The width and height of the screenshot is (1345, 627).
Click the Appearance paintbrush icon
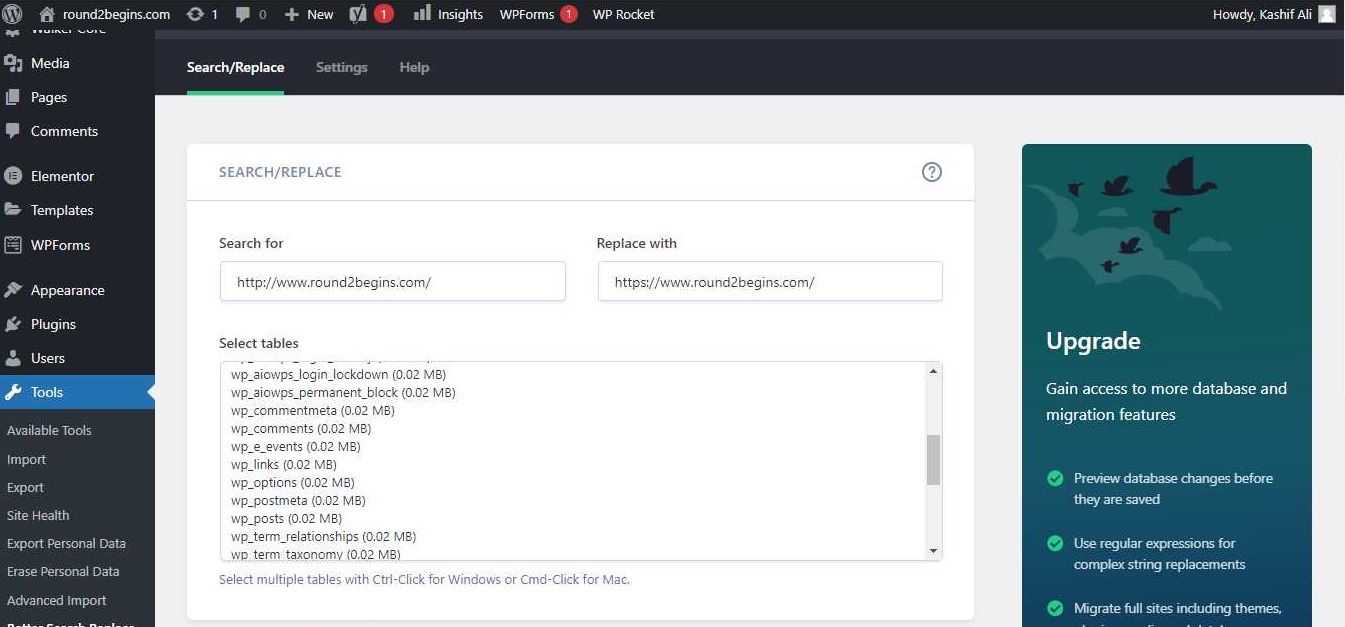click(13, 290)
